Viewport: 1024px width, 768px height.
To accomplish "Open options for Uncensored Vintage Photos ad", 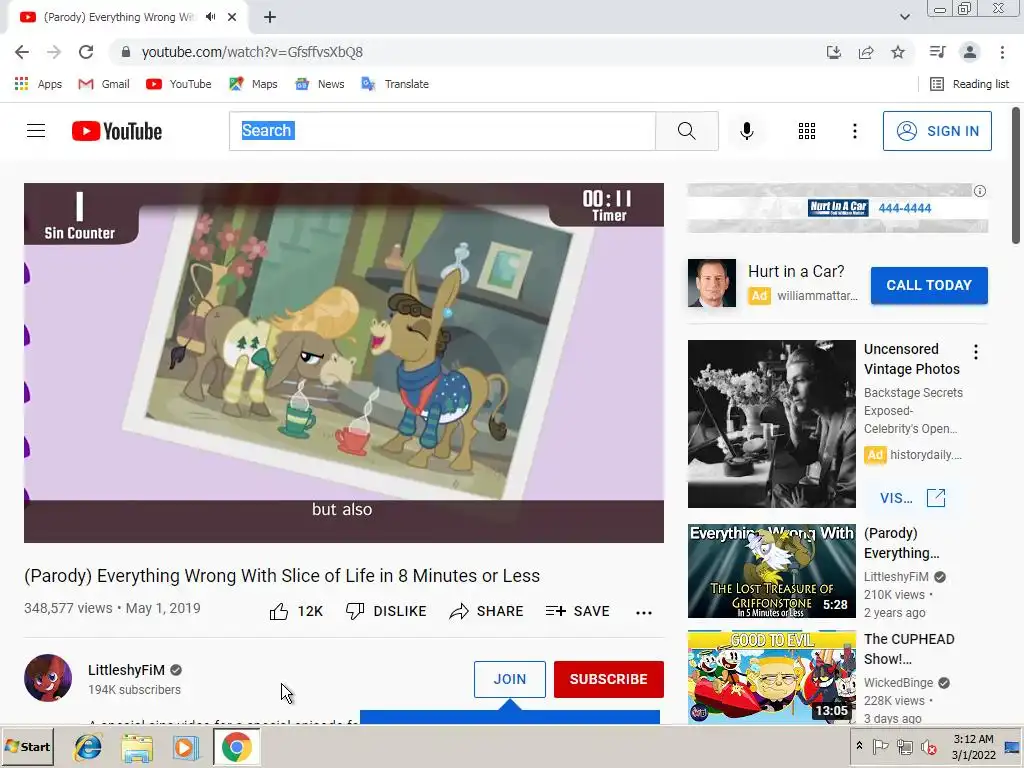I will [x=976, y=352].
